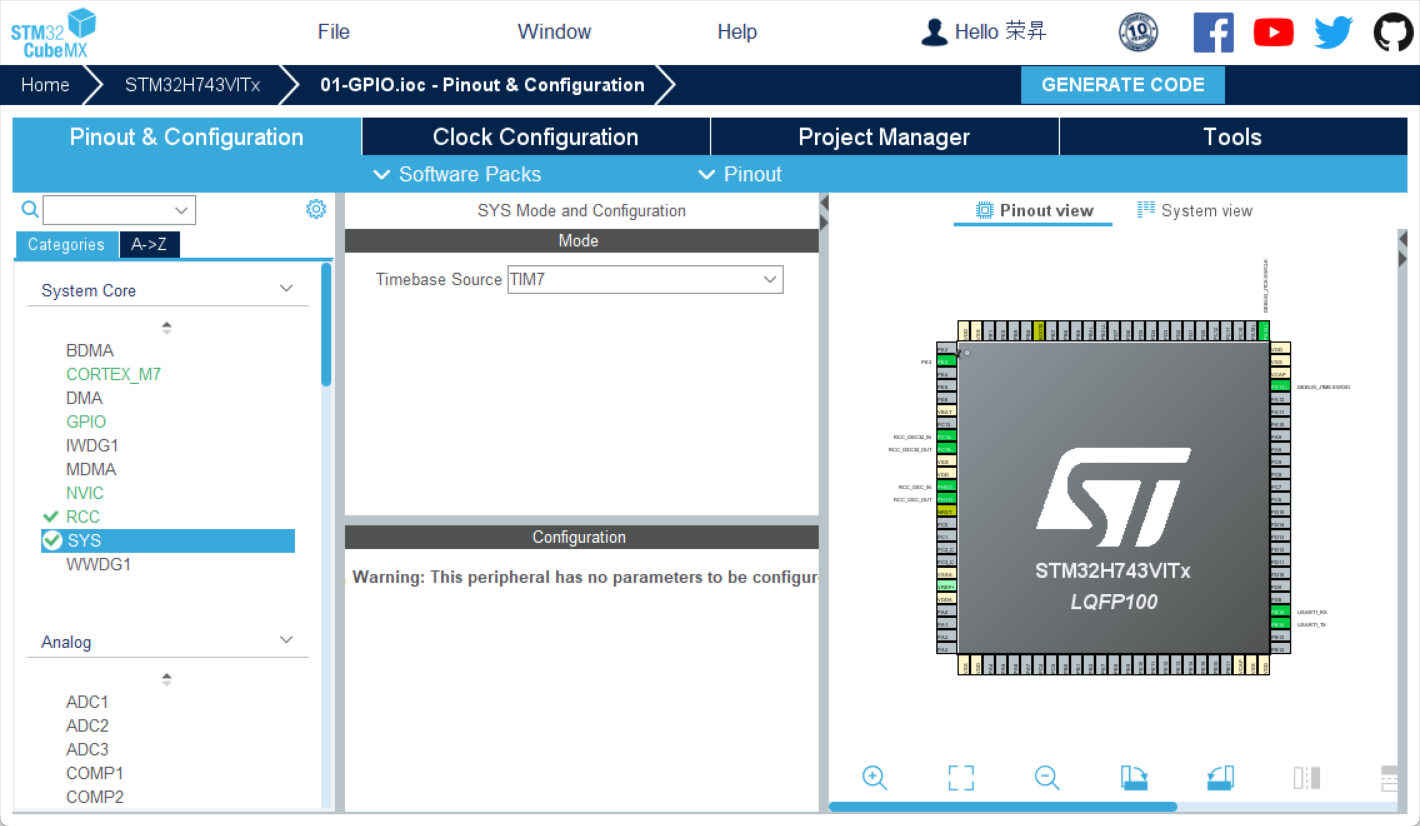This screenshot has width=1420, height=826.
Task: Click the categories list vertical scrollbar
Action: pyautogui.click(x=326, y=324)
